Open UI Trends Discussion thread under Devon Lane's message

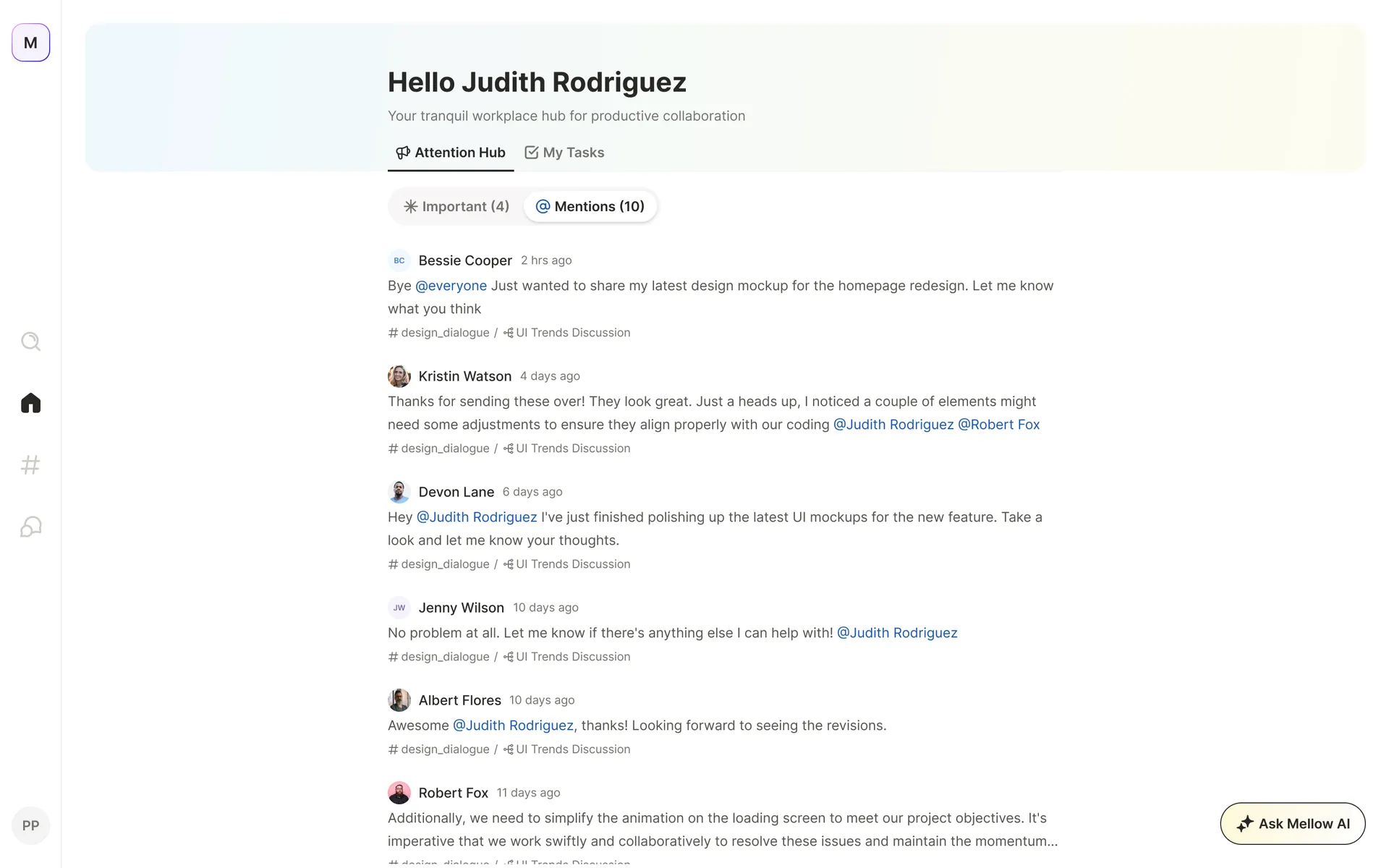[567, 564]
